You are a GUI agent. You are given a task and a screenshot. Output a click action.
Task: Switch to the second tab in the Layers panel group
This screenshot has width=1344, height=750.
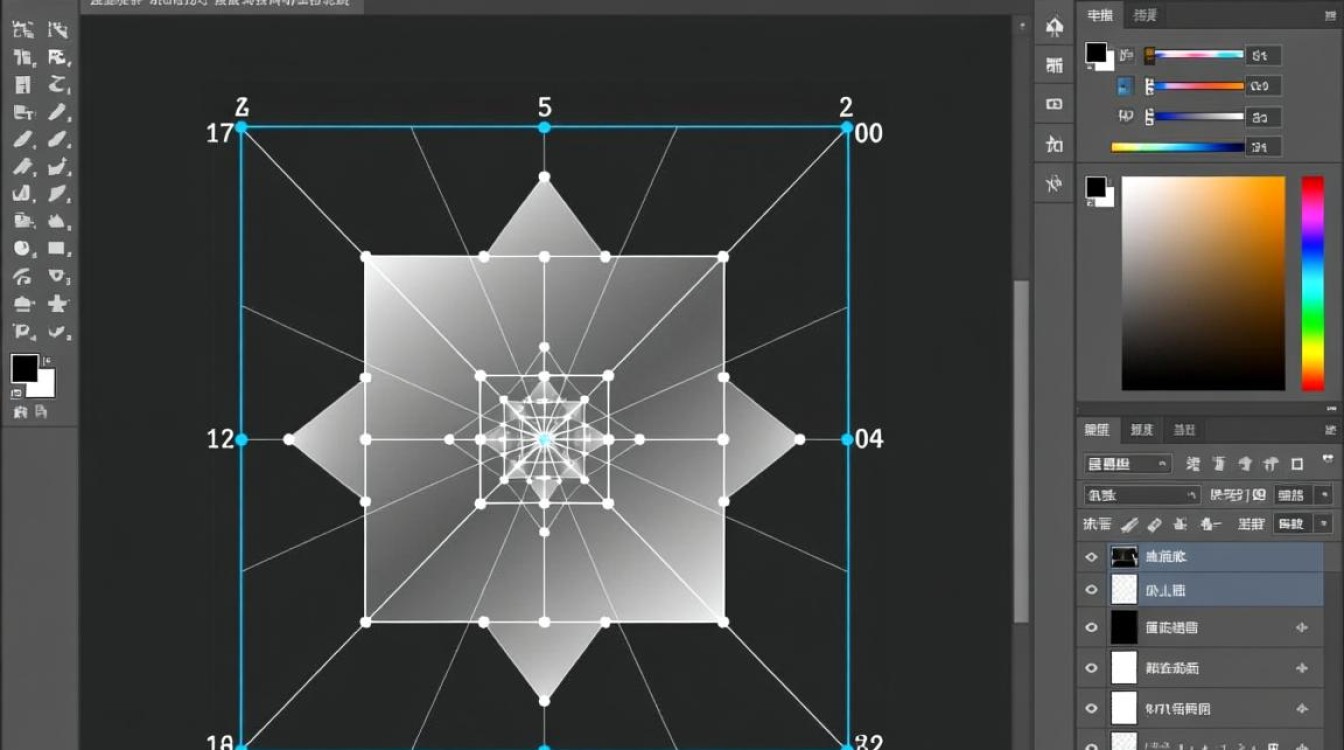tap(1141, 430)
